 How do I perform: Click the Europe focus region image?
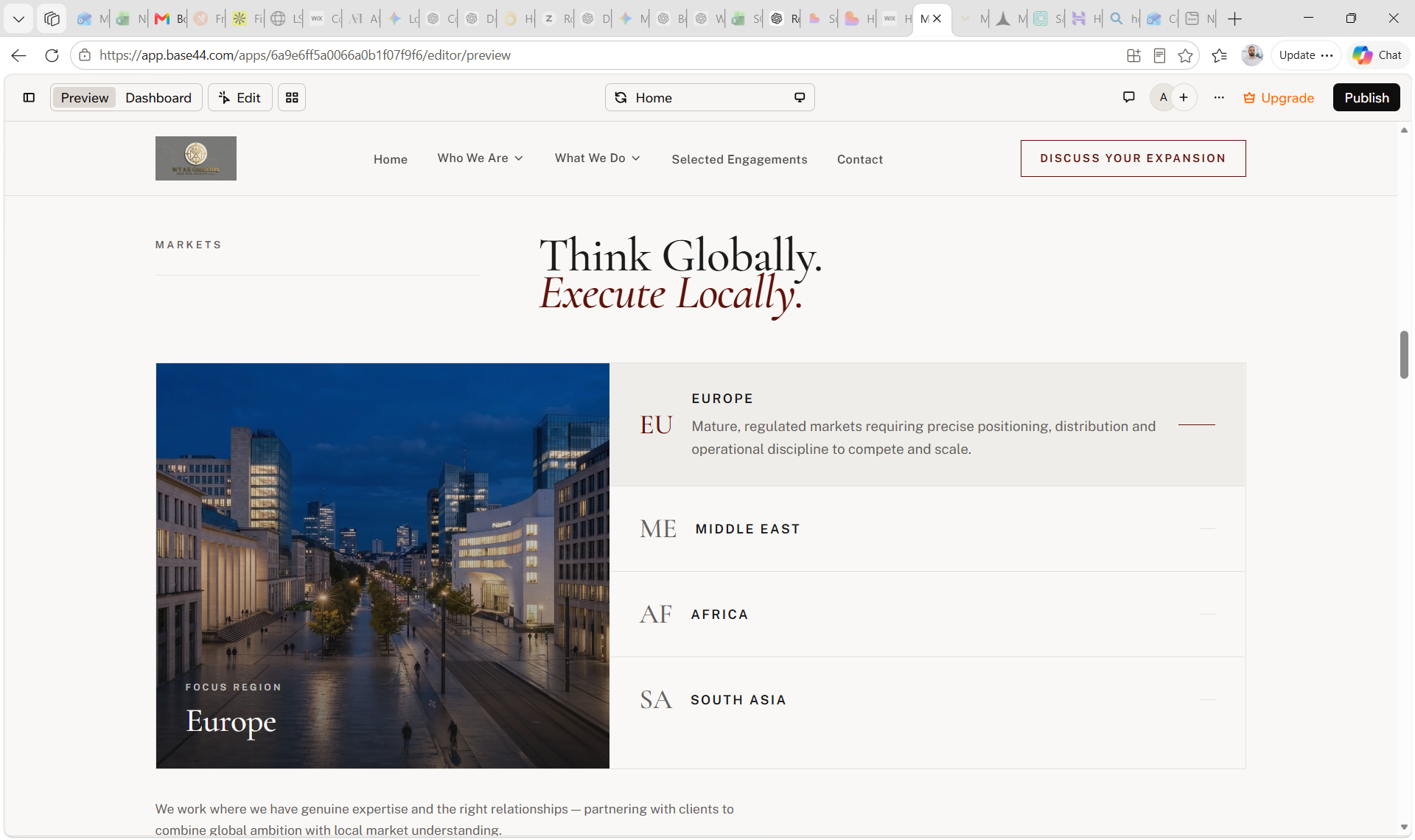coord(382,566)
